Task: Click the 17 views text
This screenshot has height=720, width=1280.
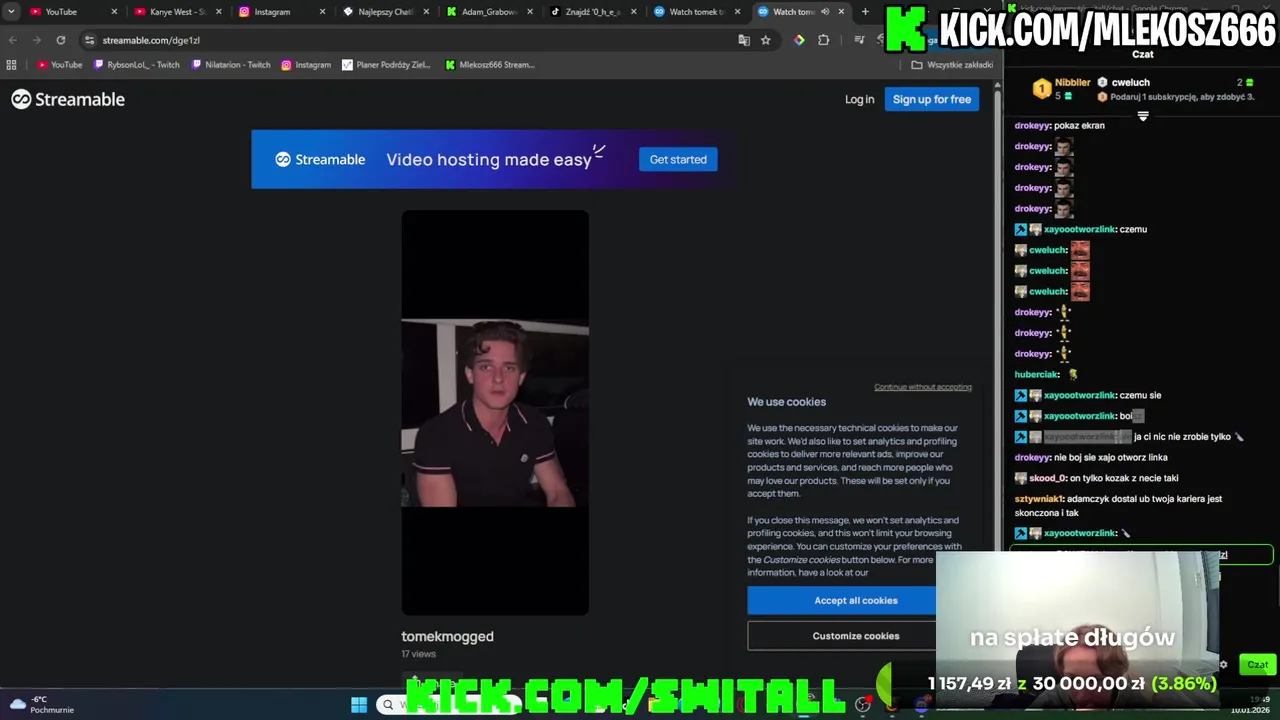Action: (418, 654)
